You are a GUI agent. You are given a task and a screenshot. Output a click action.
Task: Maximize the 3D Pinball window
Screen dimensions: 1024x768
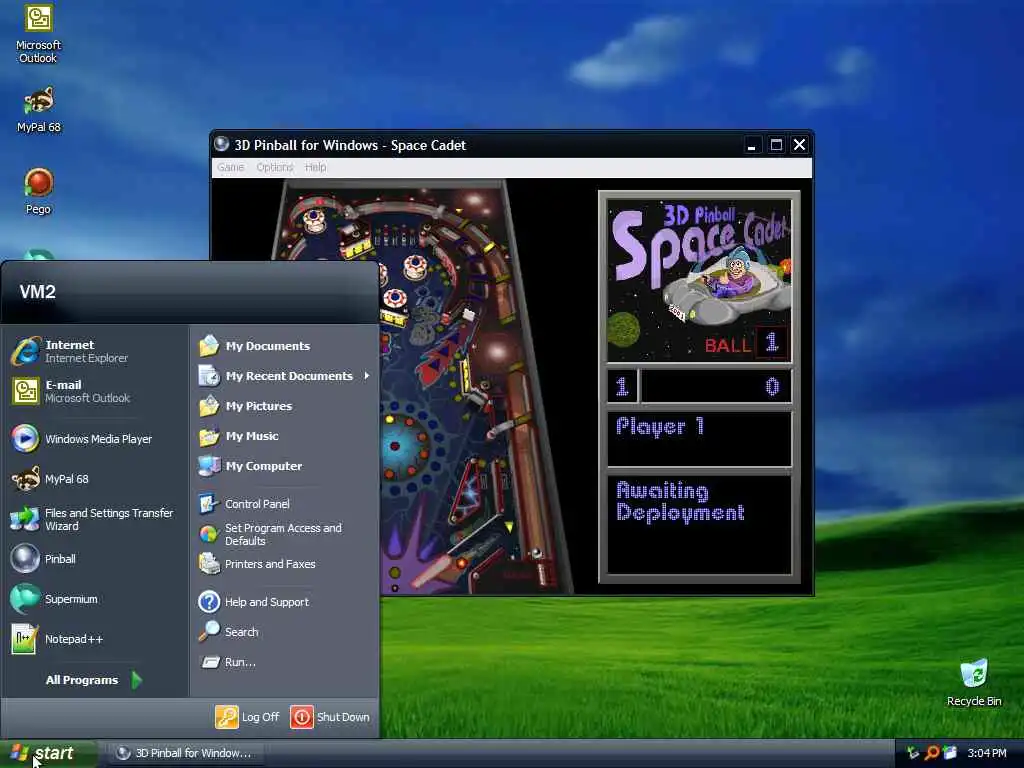click(x=776, y=145)
